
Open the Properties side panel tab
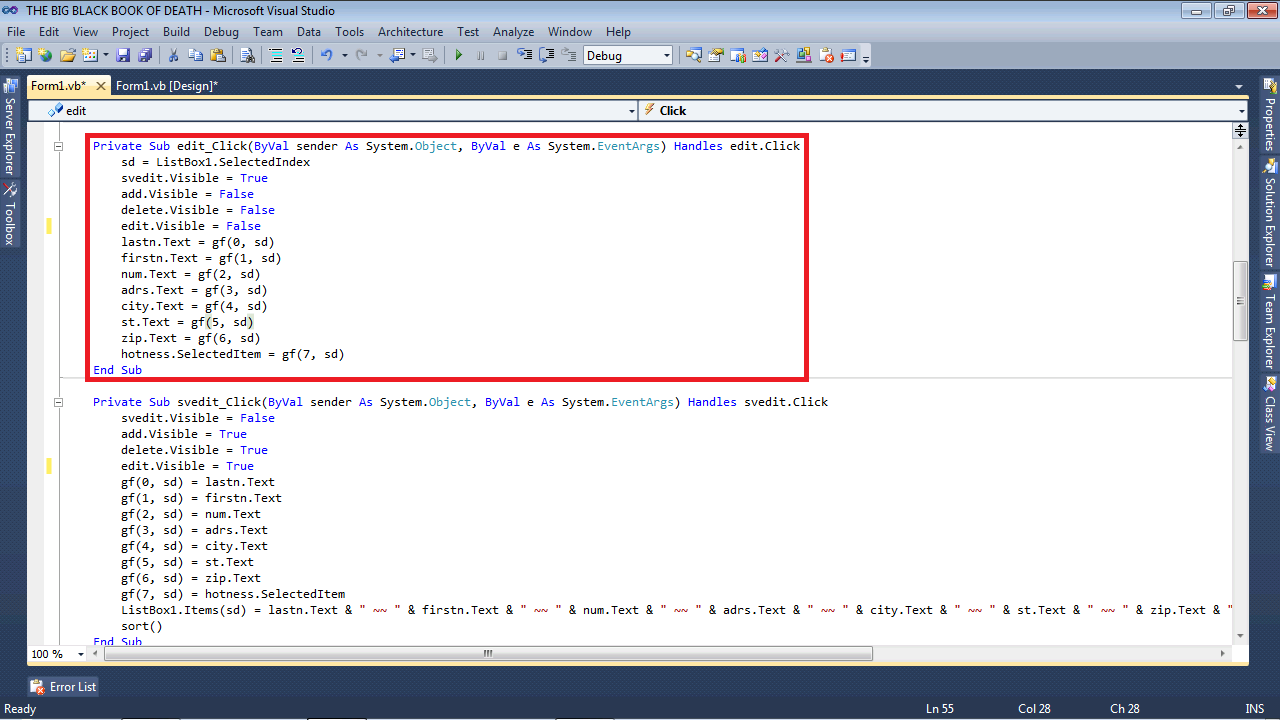(x=1270, y=115)
